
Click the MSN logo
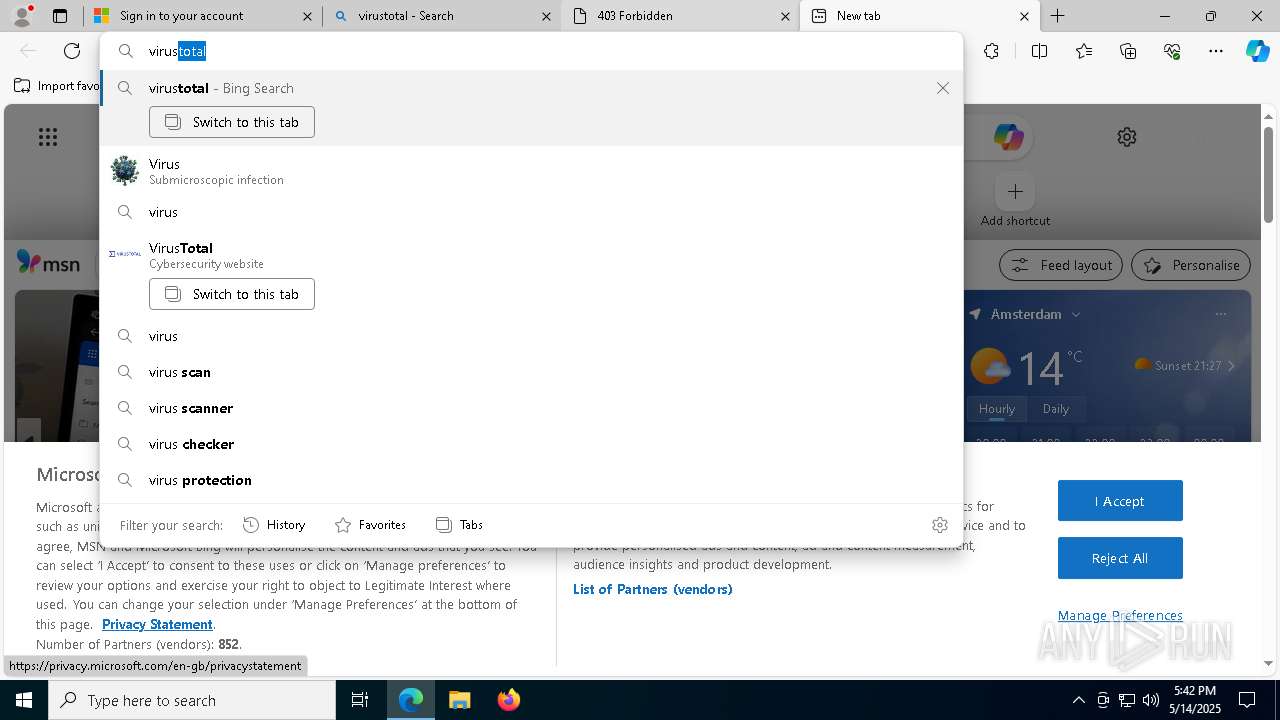48,263
